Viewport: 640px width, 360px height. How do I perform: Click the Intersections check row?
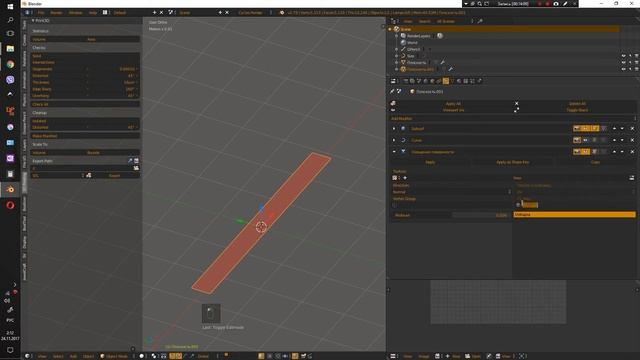coord(85,62)
